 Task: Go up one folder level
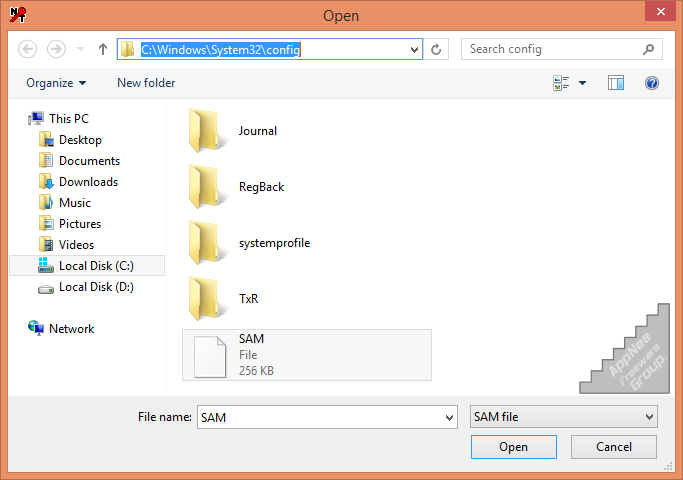point(103,49)
